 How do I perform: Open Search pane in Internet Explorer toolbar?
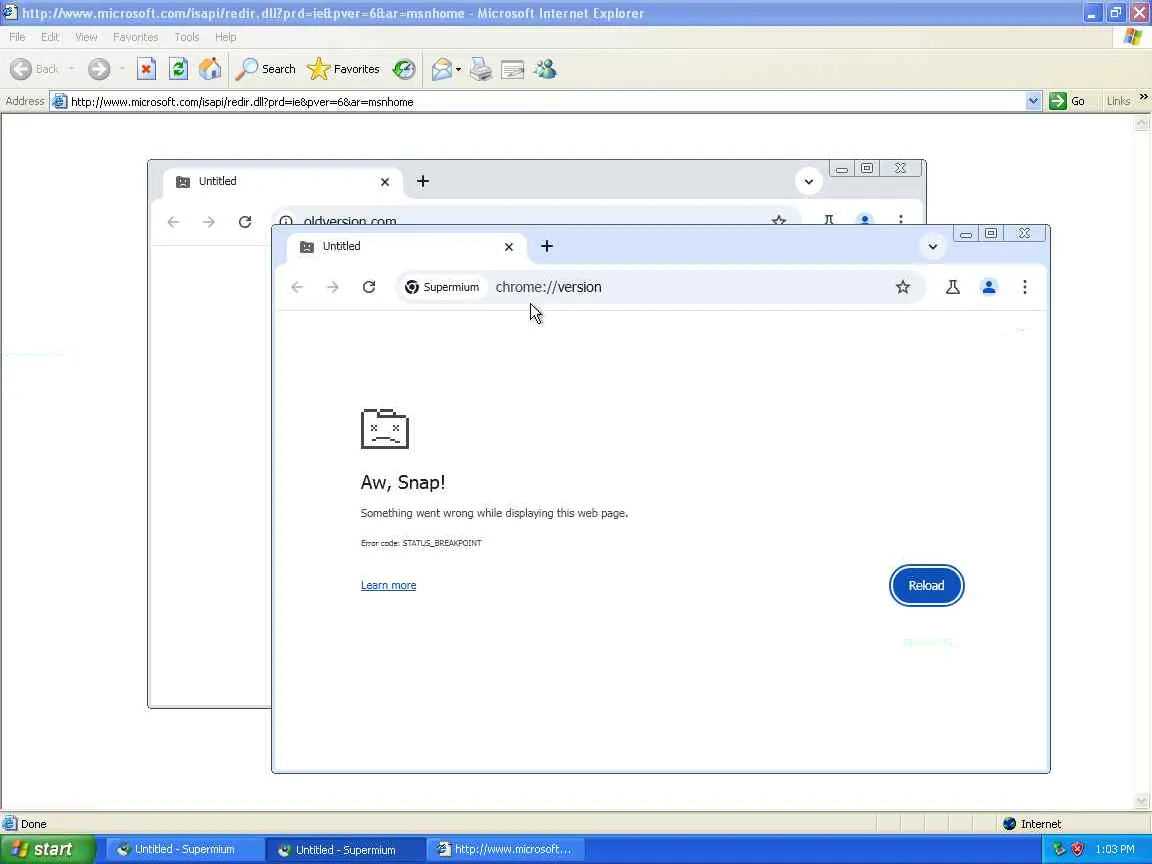point(265,69)
